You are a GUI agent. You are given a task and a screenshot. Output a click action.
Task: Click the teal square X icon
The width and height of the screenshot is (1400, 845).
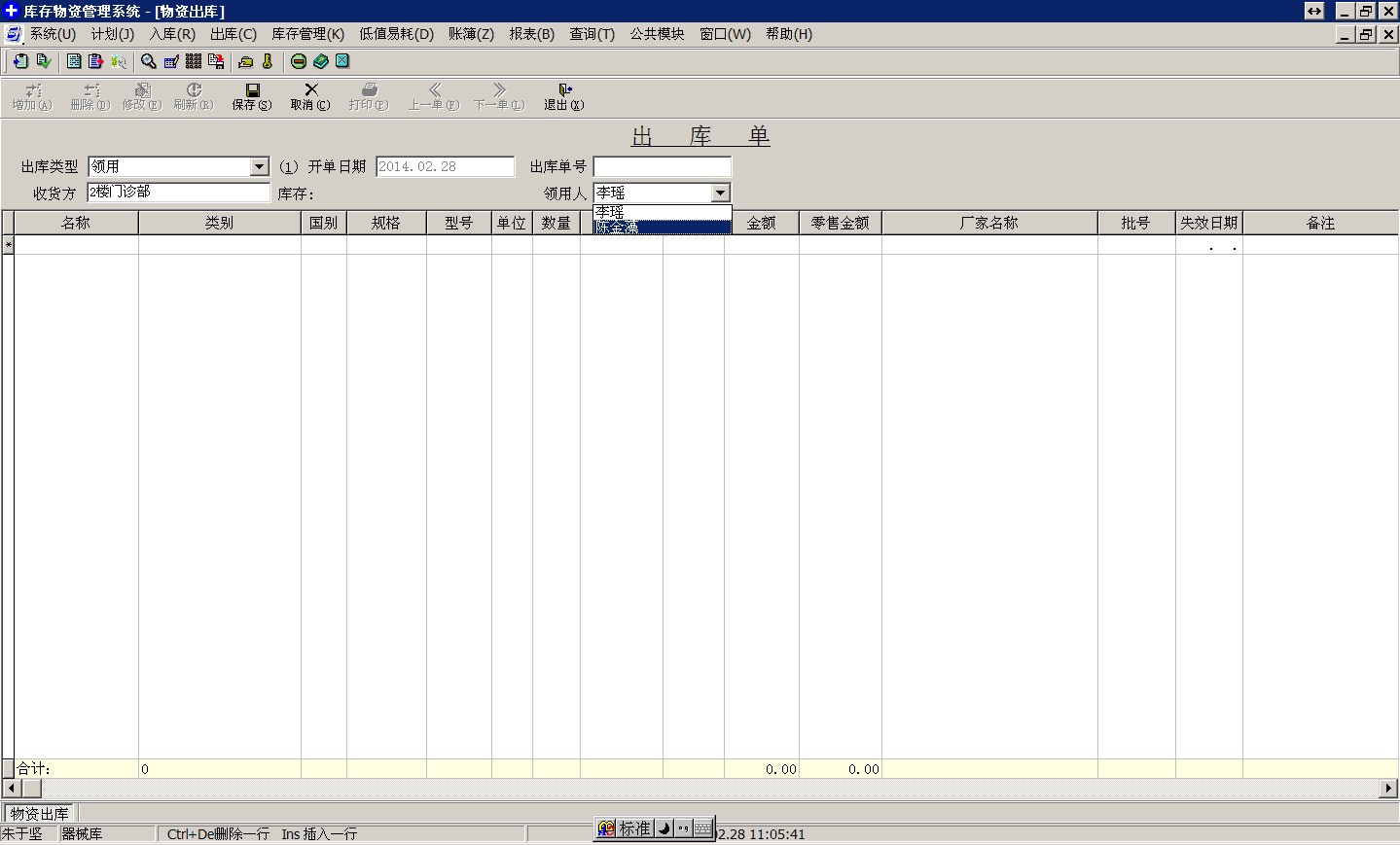pos(342,61)
